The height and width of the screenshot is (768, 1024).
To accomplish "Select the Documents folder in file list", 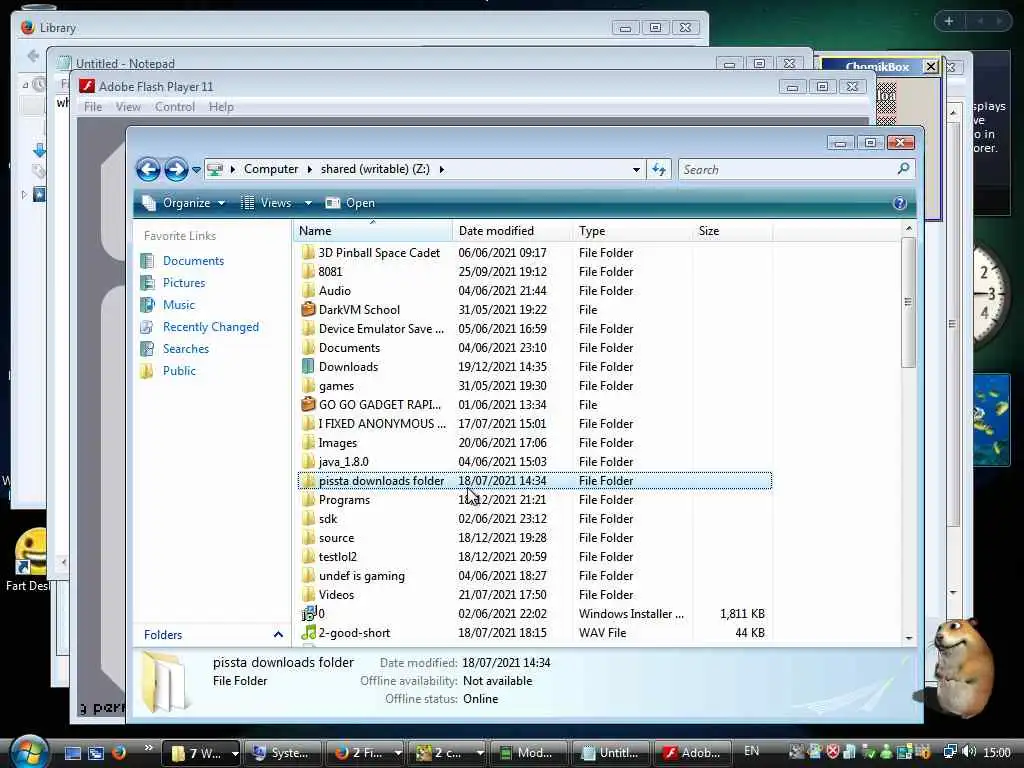I will 349,347.
